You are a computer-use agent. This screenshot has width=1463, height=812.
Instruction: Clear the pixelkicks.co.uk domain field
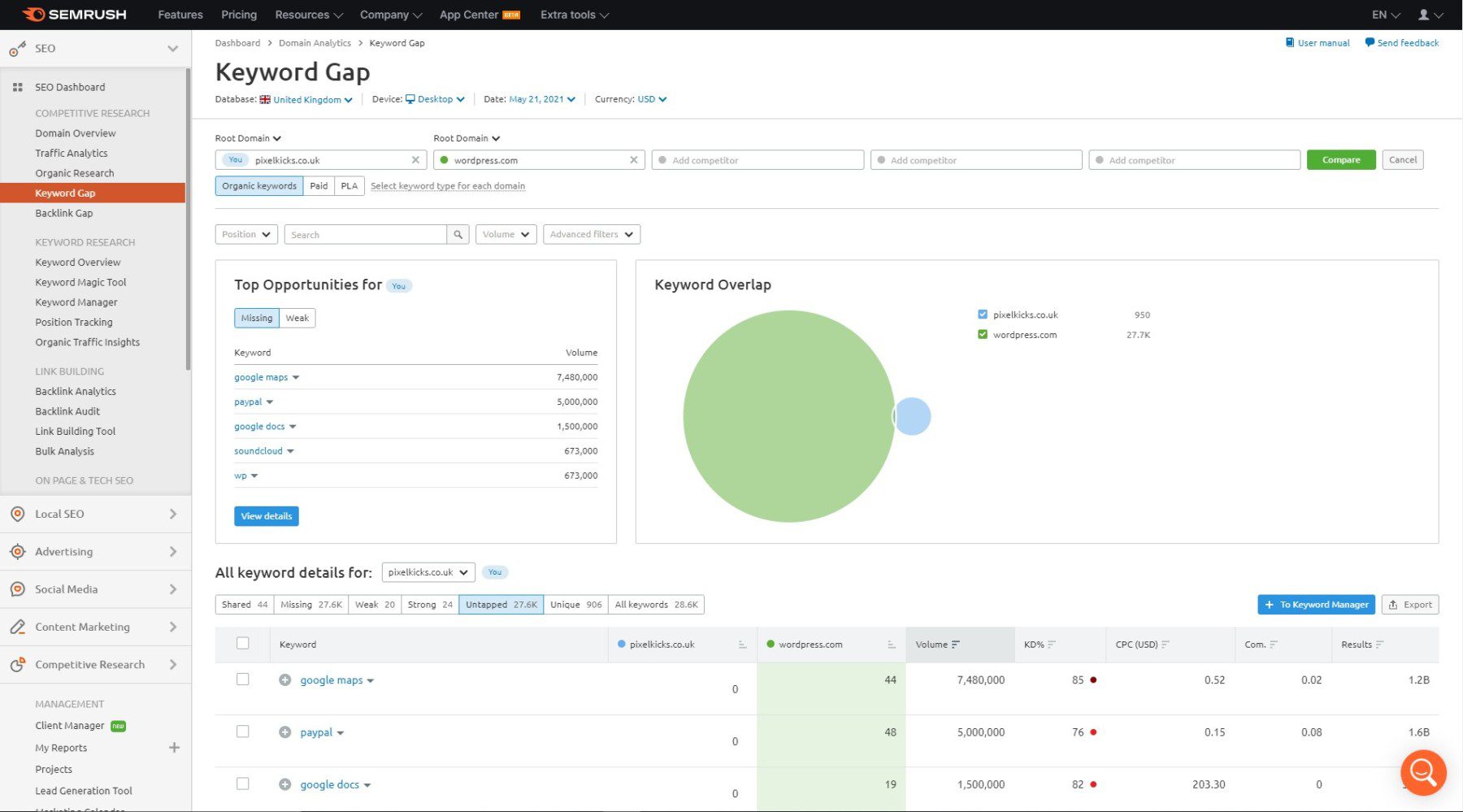click(x=415, y=160)
